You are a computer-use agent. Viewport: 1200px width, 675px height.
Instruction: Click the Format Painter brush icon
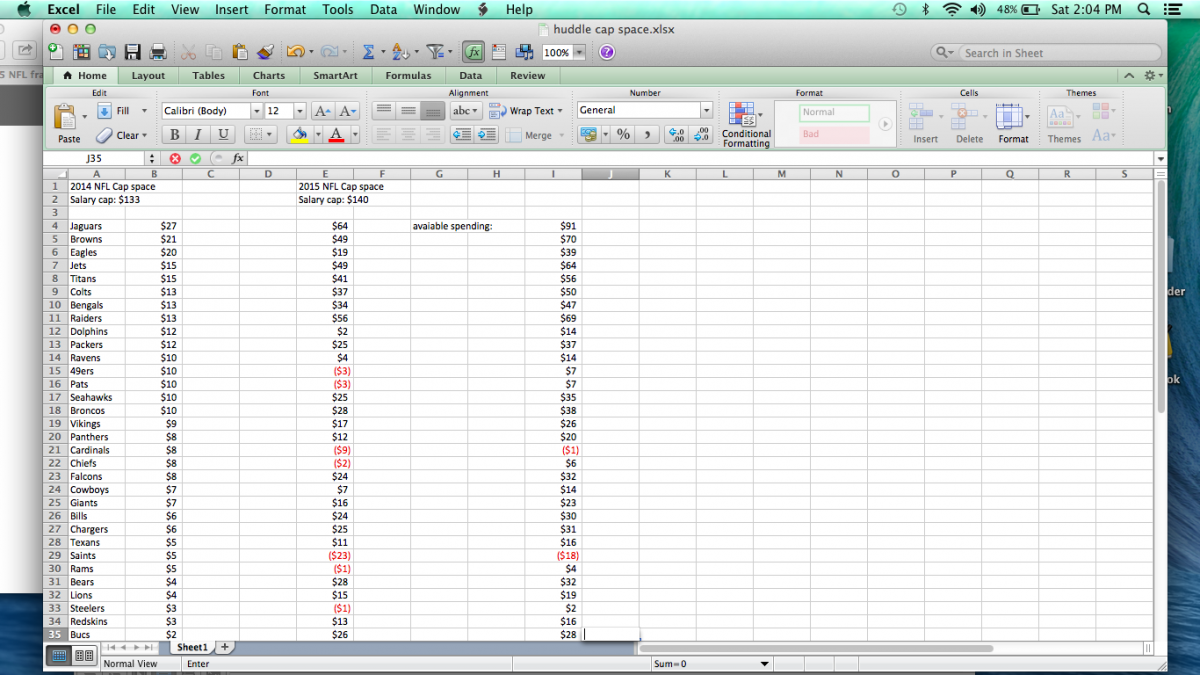coord(264,52)
